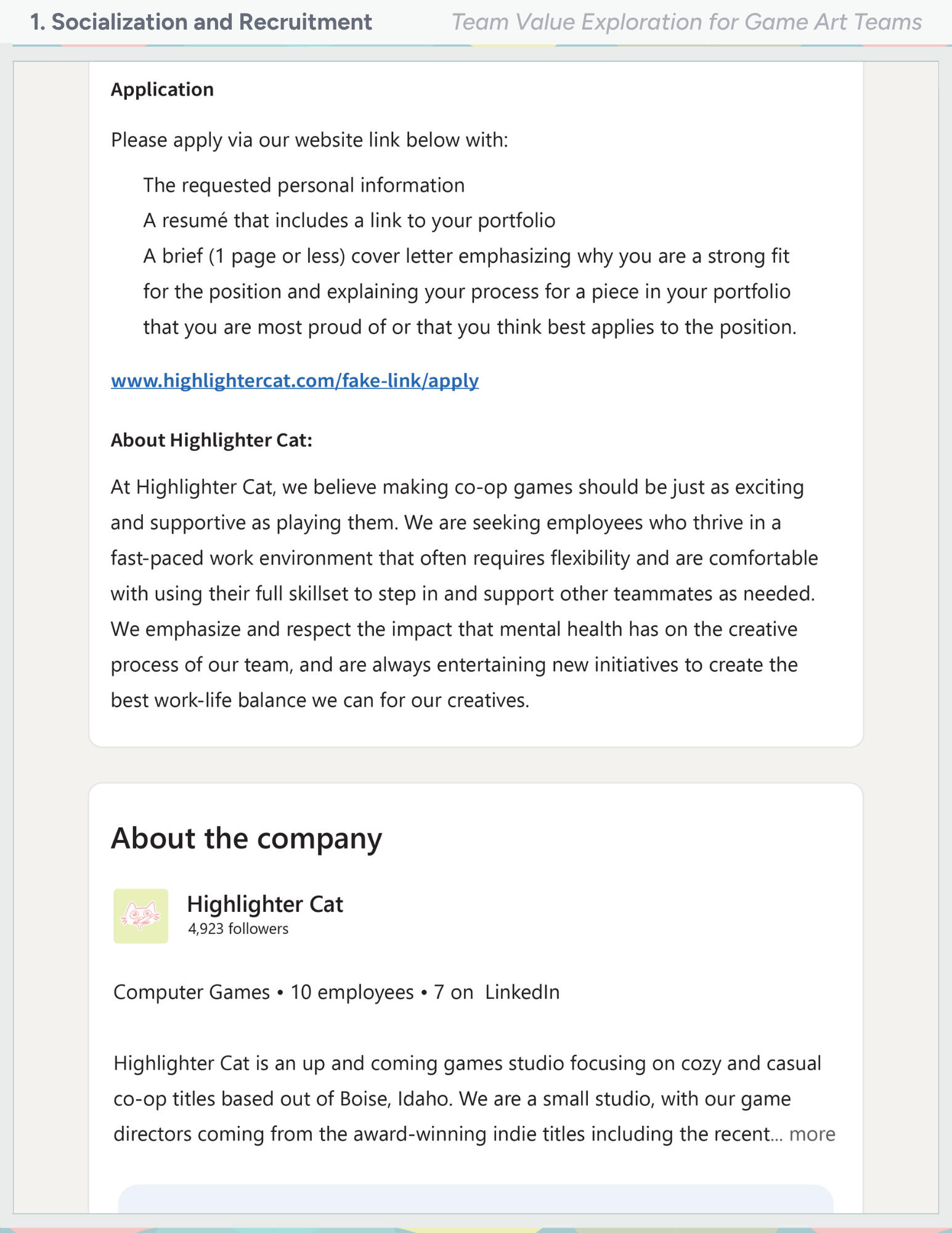Click "10 employees" company size text
952x1233 pixels.
(352, 992)
